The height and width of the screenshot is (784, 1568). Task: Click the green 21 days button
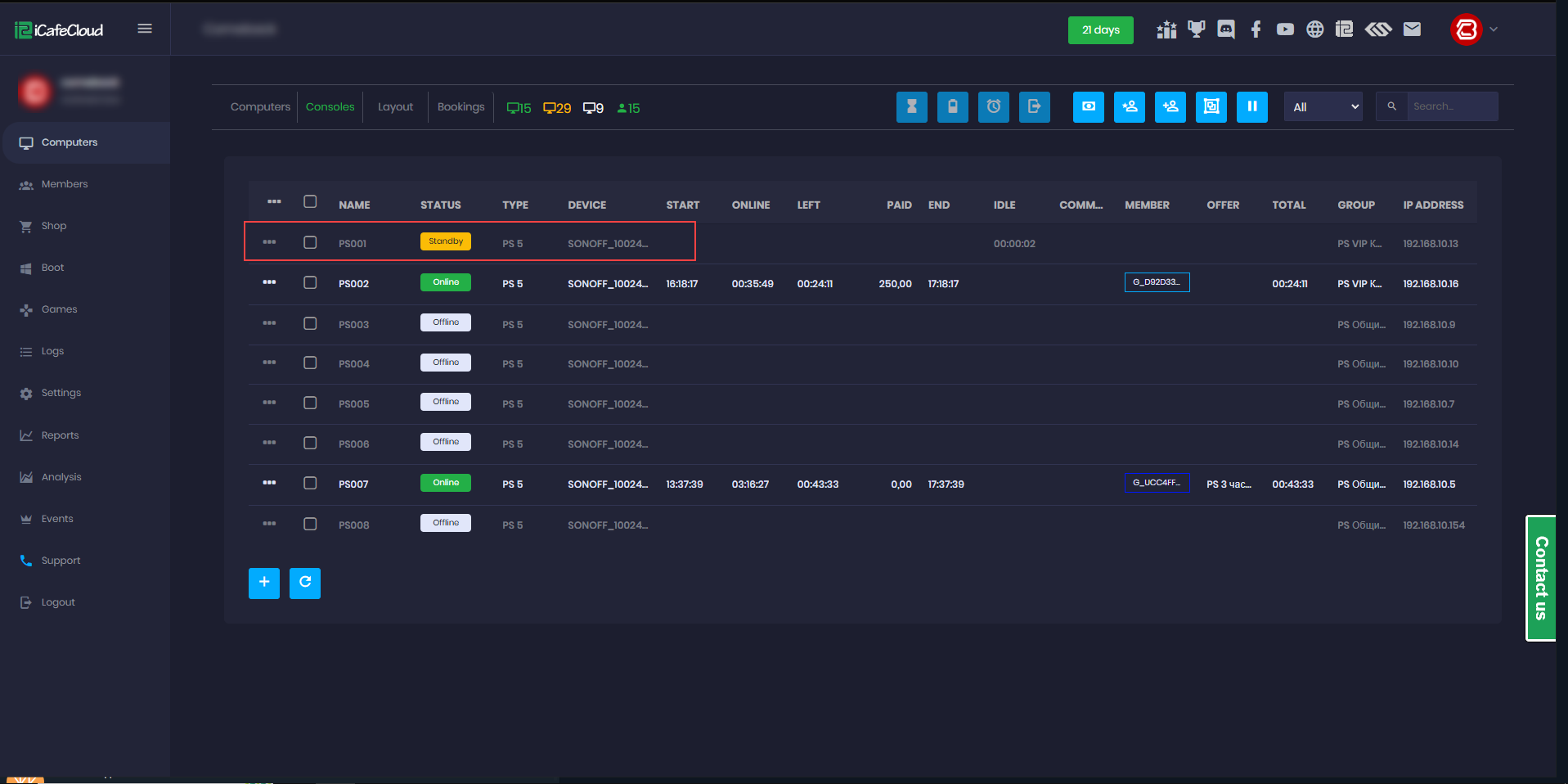click(x=1100, y=30)
